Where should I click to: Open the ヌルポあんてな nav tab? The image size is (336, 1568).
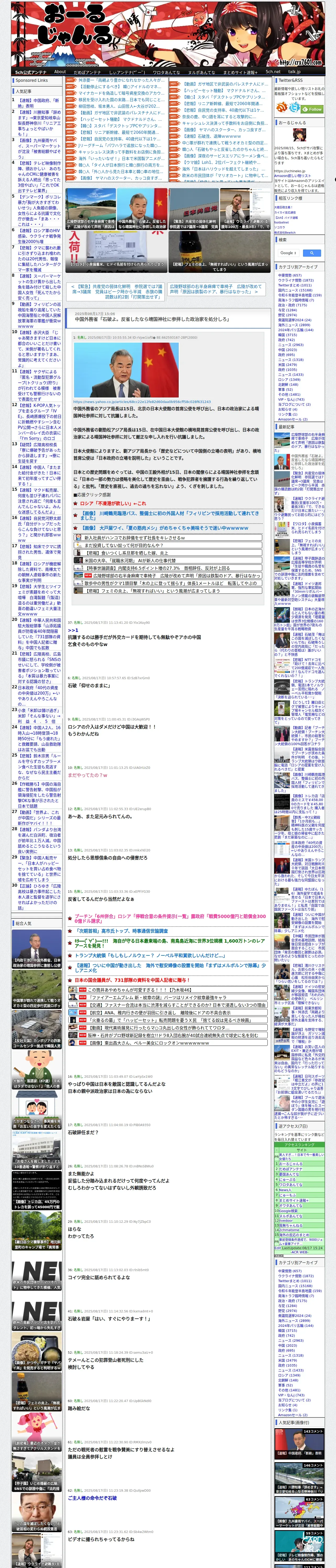(x=201, y=72)
